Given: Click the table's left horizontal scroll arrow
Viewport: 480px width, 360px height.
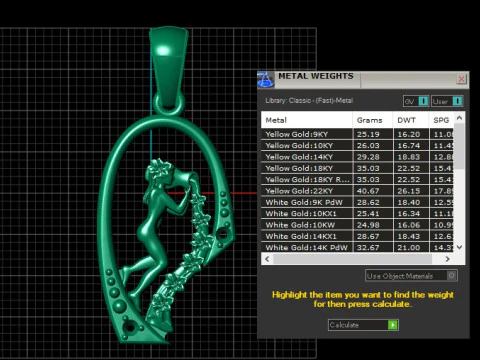Looking at the screenshot, I should tap(267, 259).
